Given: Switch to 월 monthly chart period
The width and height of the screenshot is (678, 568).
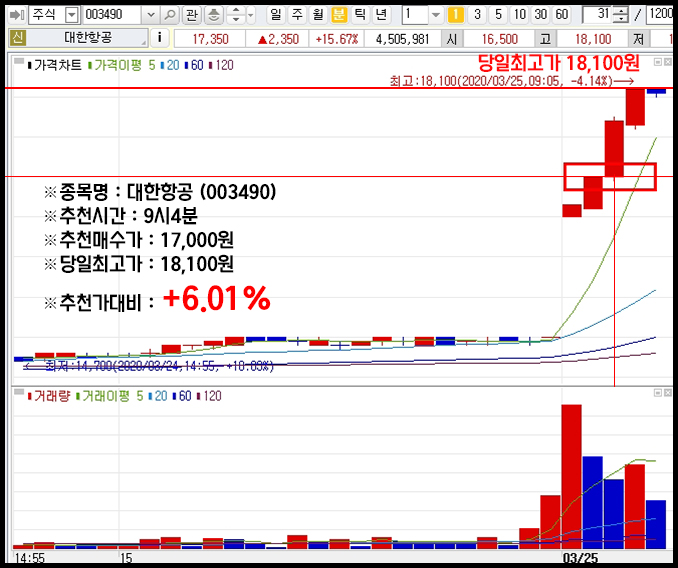Looking at the screenshot, I should click(x=318, y=15).
